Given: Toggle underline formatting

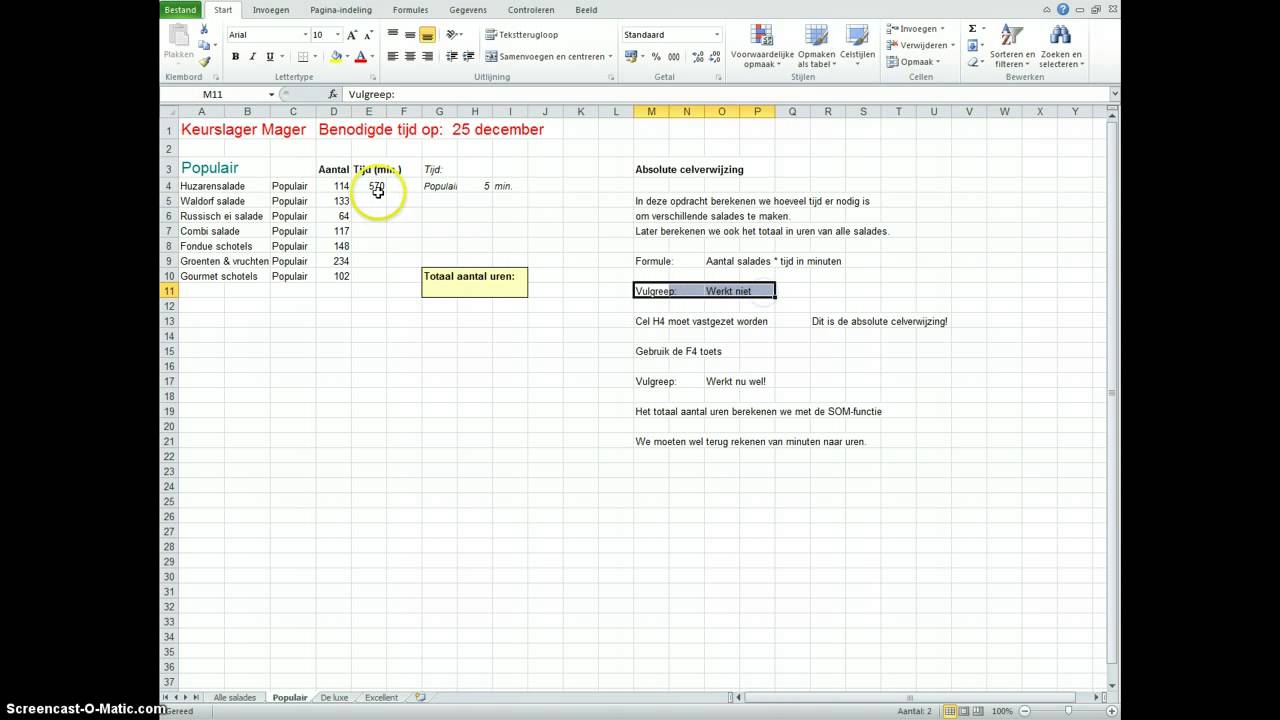Looking at the screenshot, I should click(x=270, y=57).
